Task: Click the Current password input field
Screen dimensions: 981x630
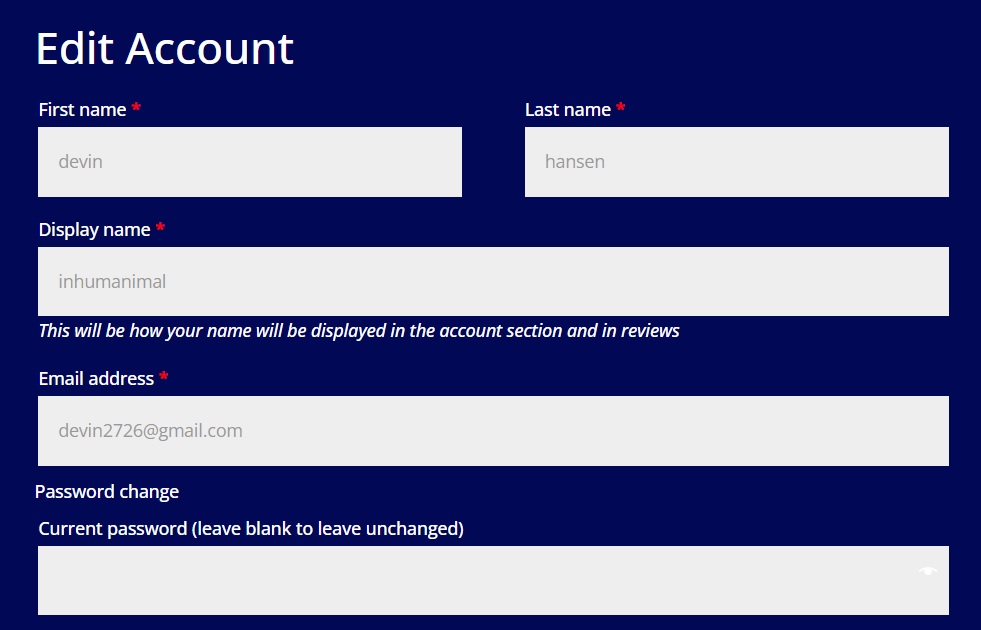Action: coord(493,581)
